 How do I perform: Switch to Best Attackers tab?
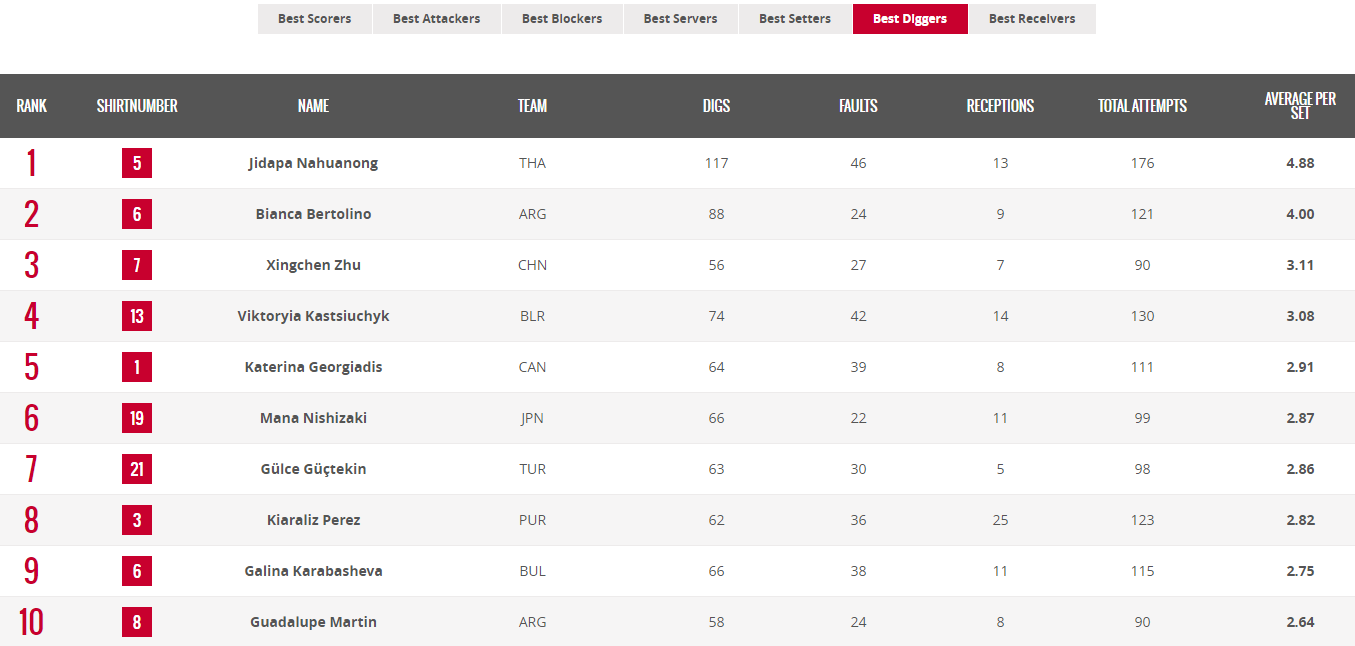pyautogui.click(x=436, y=19)
